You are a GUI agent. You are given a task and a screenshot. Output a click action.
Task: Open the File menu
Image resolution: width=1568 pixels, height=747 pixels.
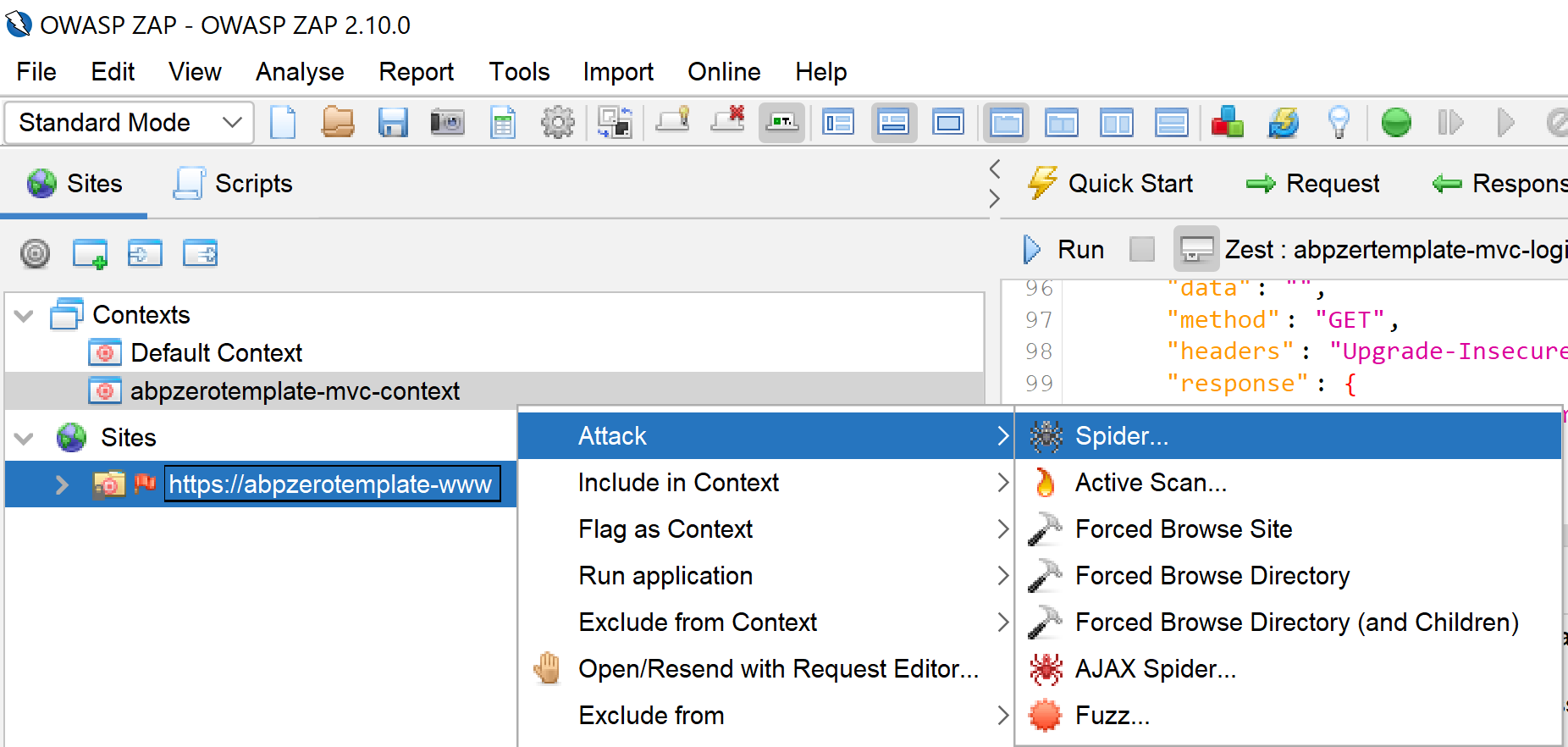click(36, 72)
